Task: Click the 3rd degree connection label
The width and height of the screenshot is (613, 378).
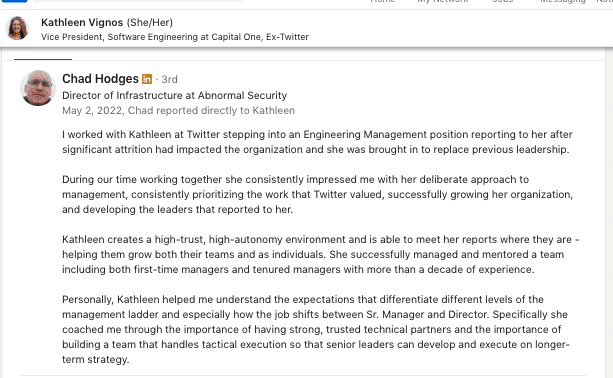Action: pyautogui.click(x=169, y=79)
